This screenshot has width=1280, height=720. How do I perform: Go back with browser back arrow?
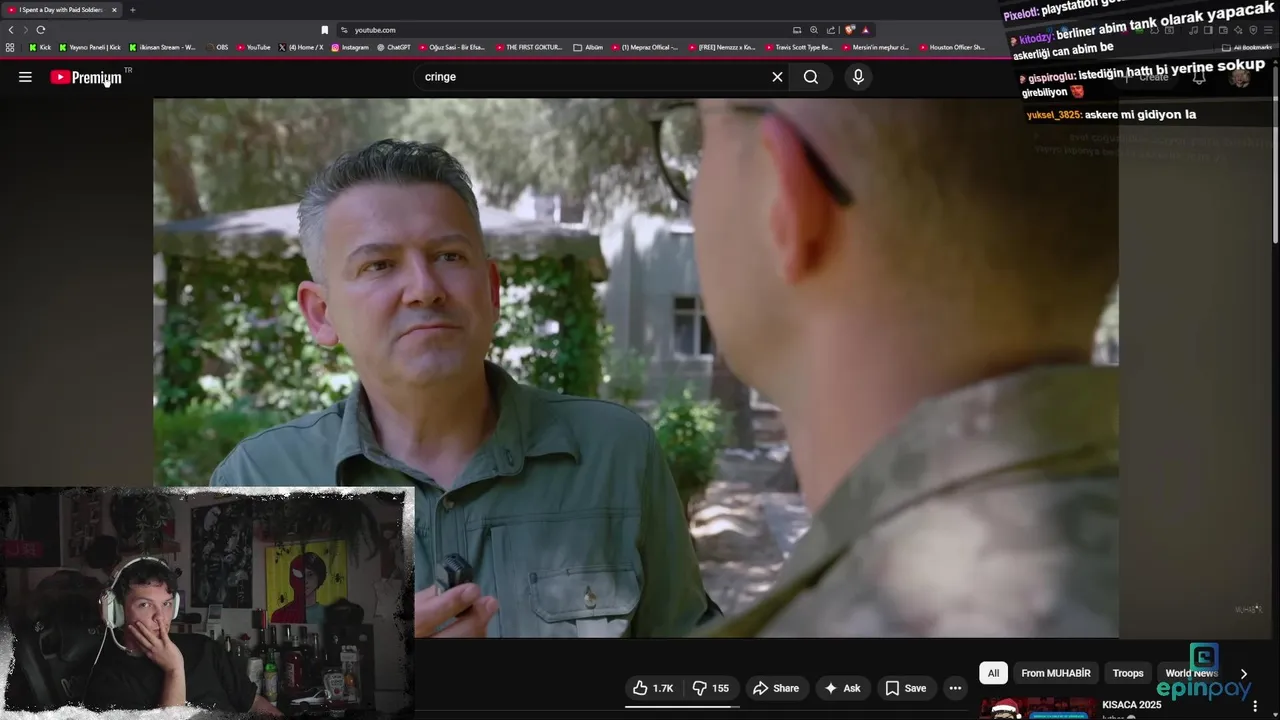point(11,30)
